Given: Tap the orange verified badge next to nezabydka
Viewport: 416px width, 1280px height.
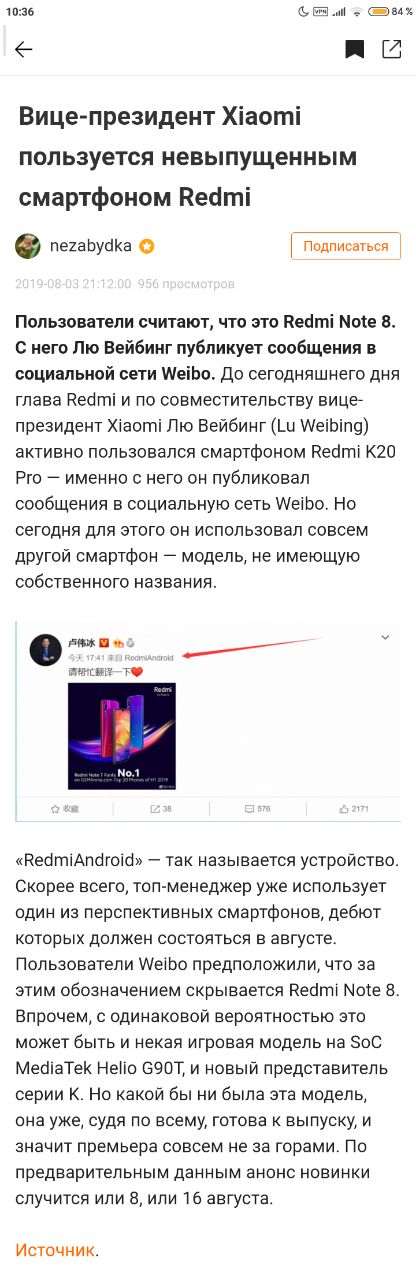Looking at the screenshot, I should 146,246.
